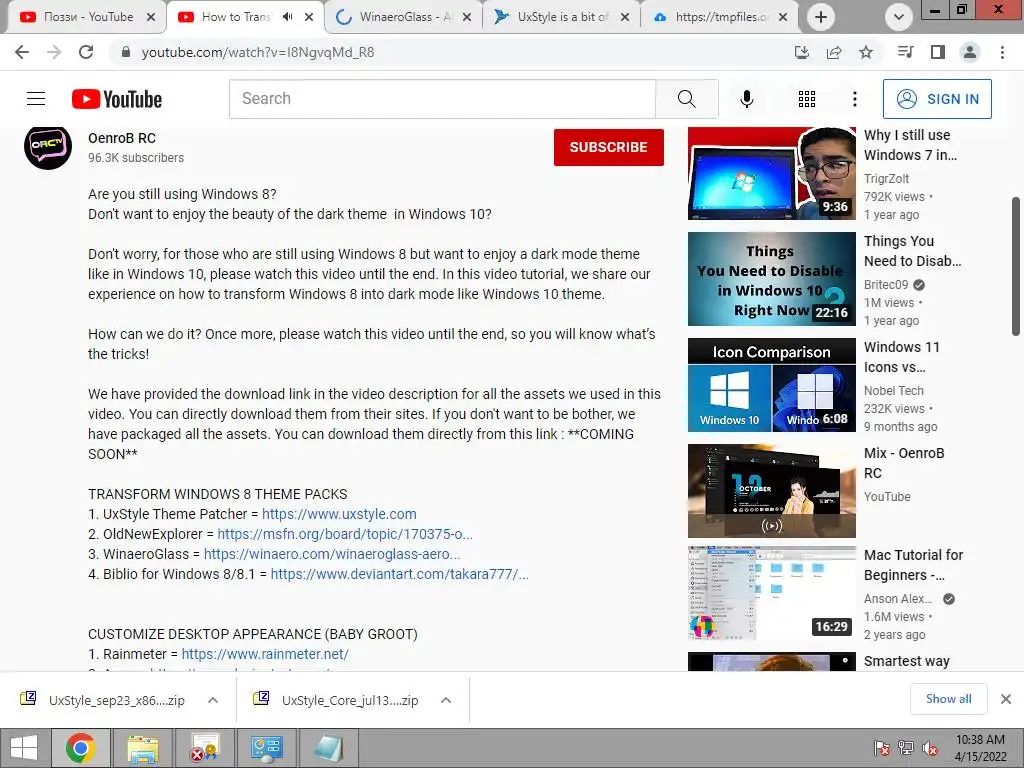The height and width of the screenshot is (768, 1024).
Task: Click the install app icon in address bar
Action: click(802, 52)
